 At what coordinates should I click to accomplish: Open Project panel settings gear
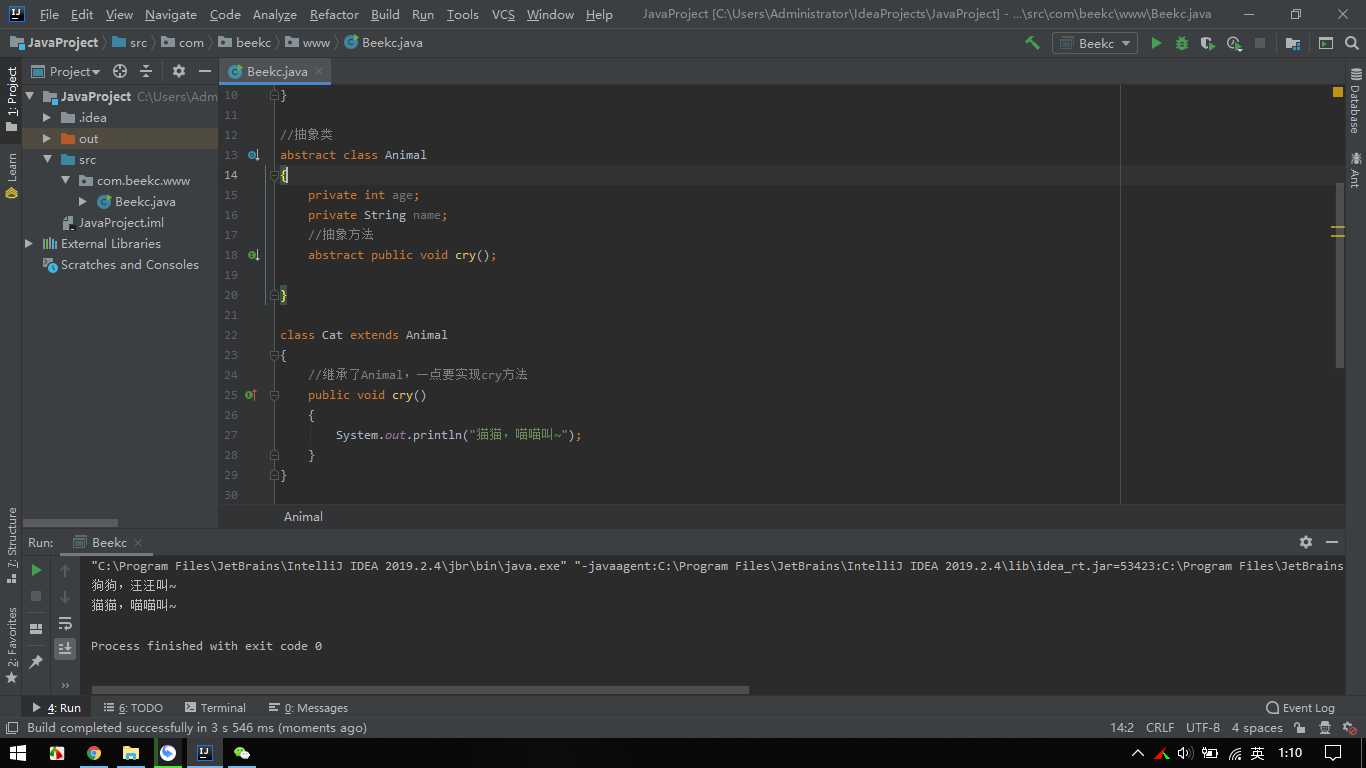coord(179,71)
